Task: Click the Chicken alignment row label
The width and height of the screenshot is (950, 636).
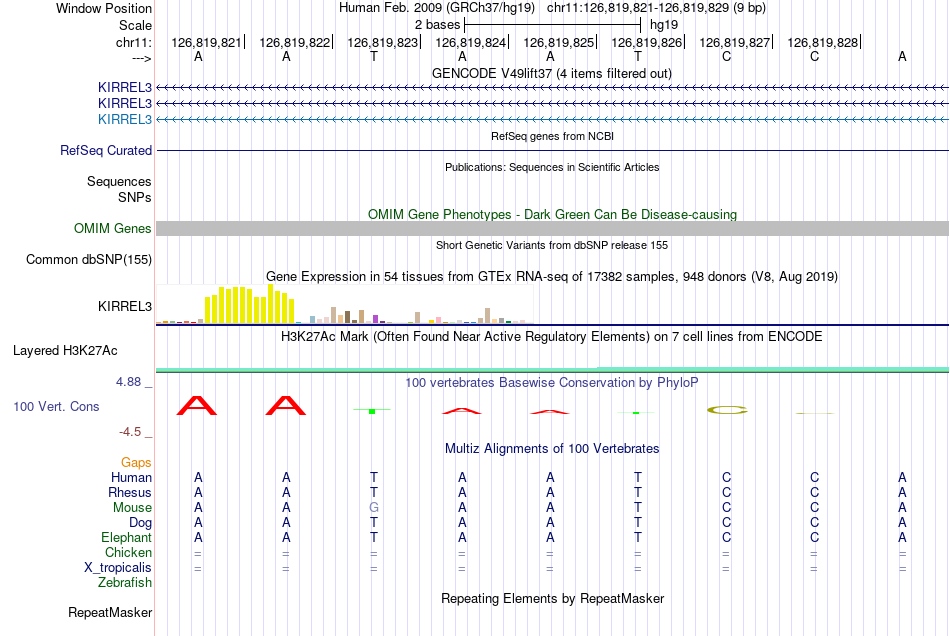Action: click(x=128, y=552)
